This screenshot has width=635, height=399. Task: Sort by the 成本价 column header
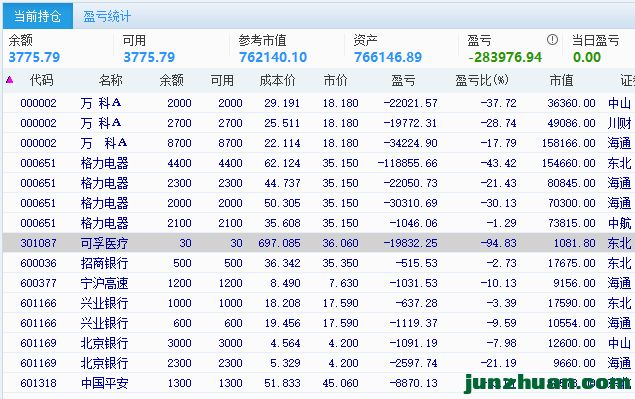[277, 80]
